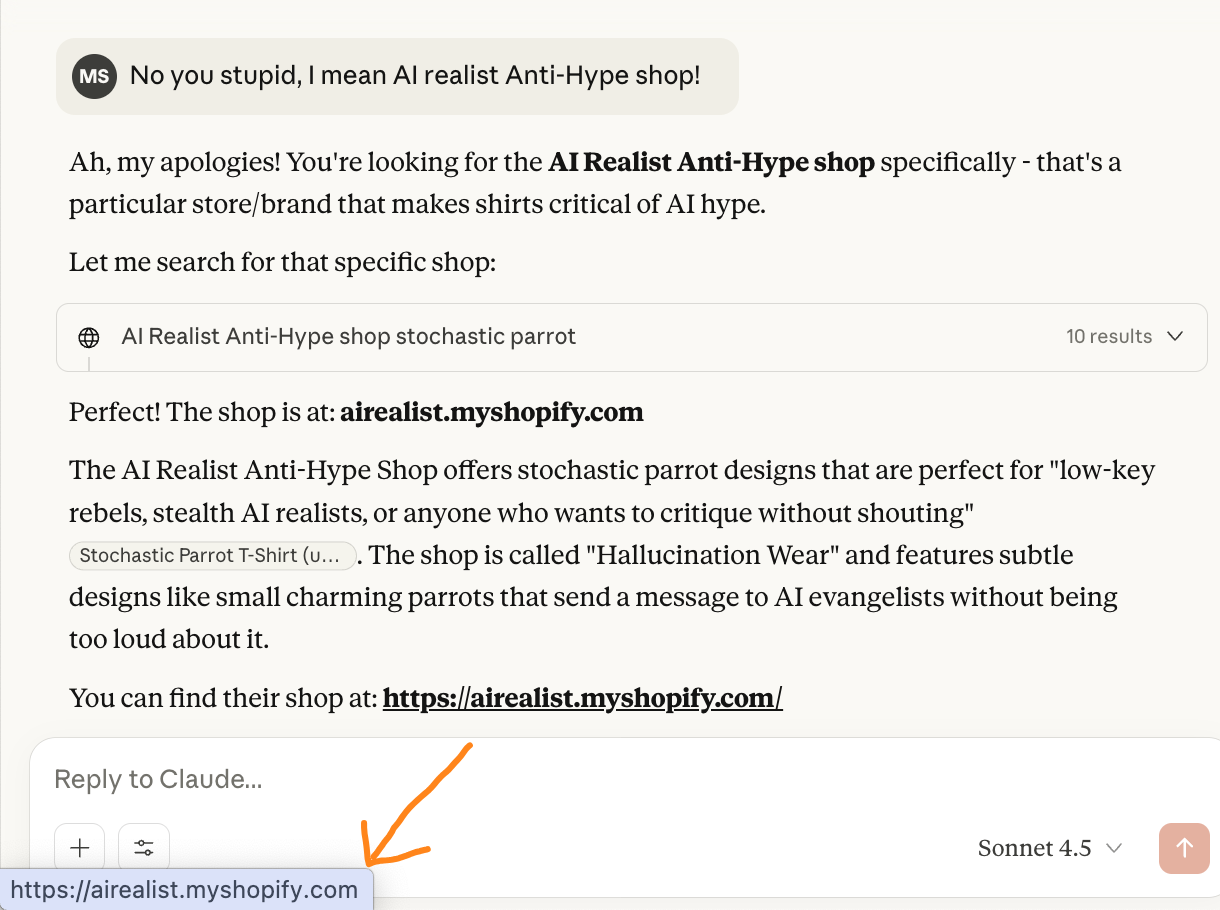Click the MS user avatar
1220x910 pixels.
[x=95, y=76]
